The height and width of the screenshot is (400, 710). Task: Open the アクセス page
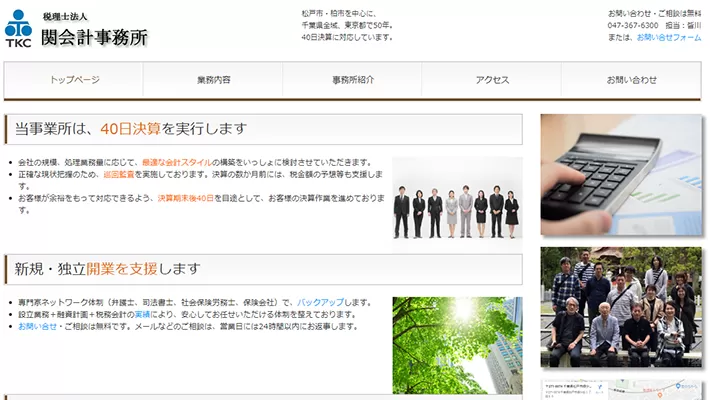tap(492, 80)
